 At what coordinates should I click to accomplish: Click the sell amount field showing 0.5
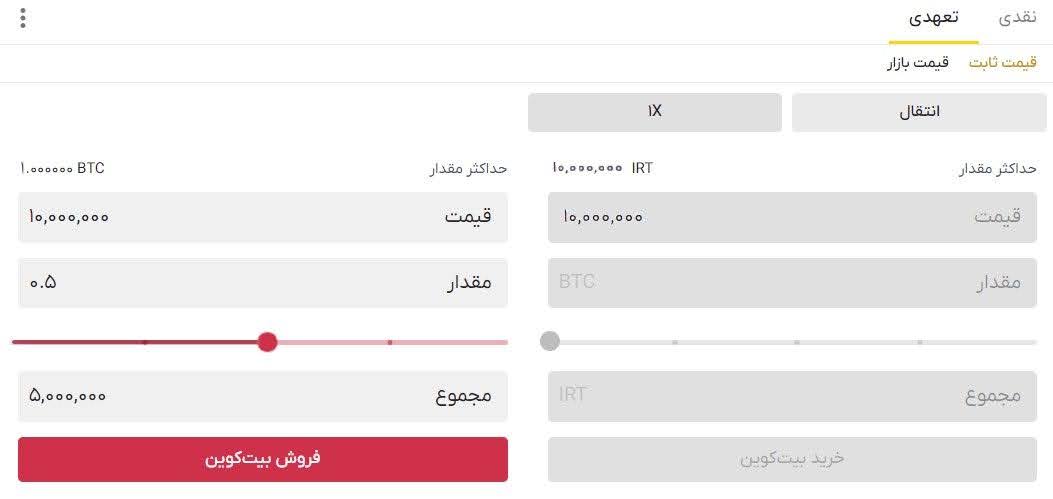tap(262, 283)
